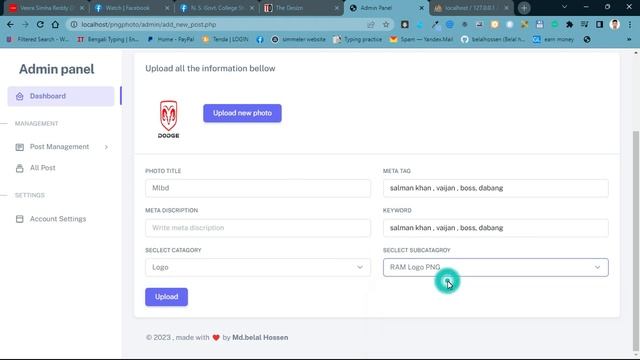This screenshot has height=360, width=640.
Task: Open the Extensions puzzle-piece icon
Action: coord(569,24)
